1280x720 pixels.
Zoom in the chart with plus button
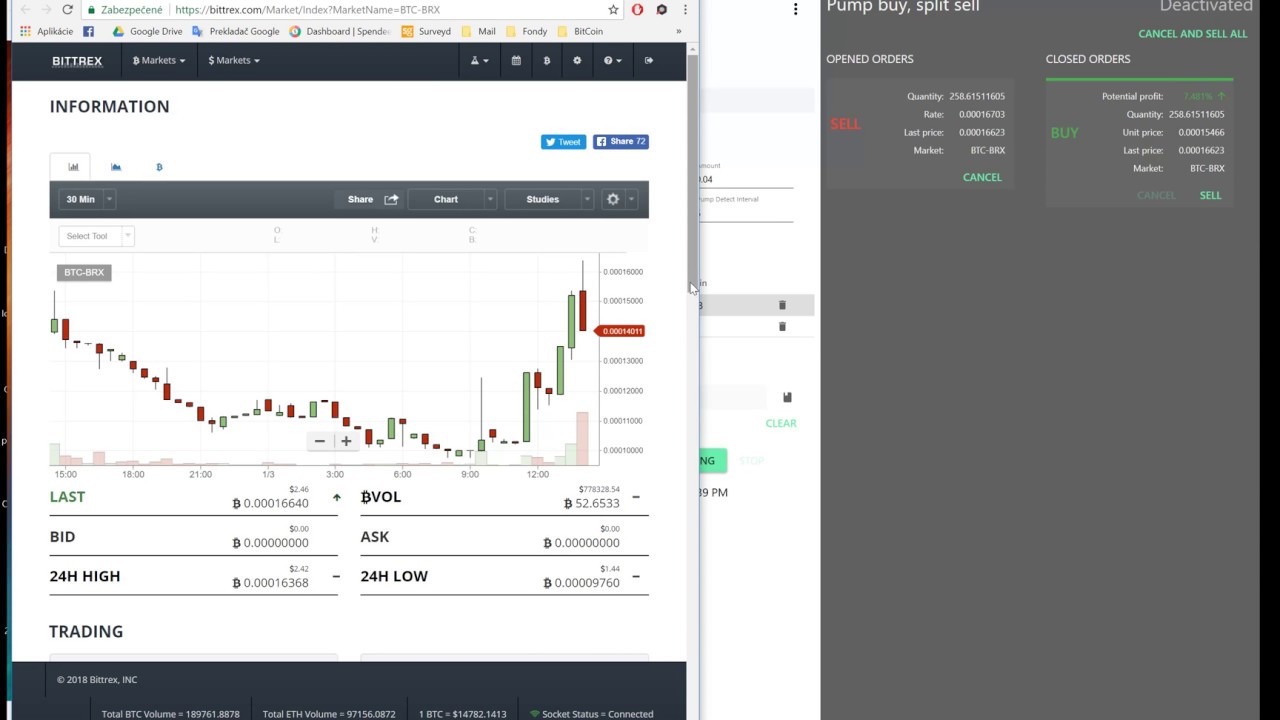coord(346,441)
